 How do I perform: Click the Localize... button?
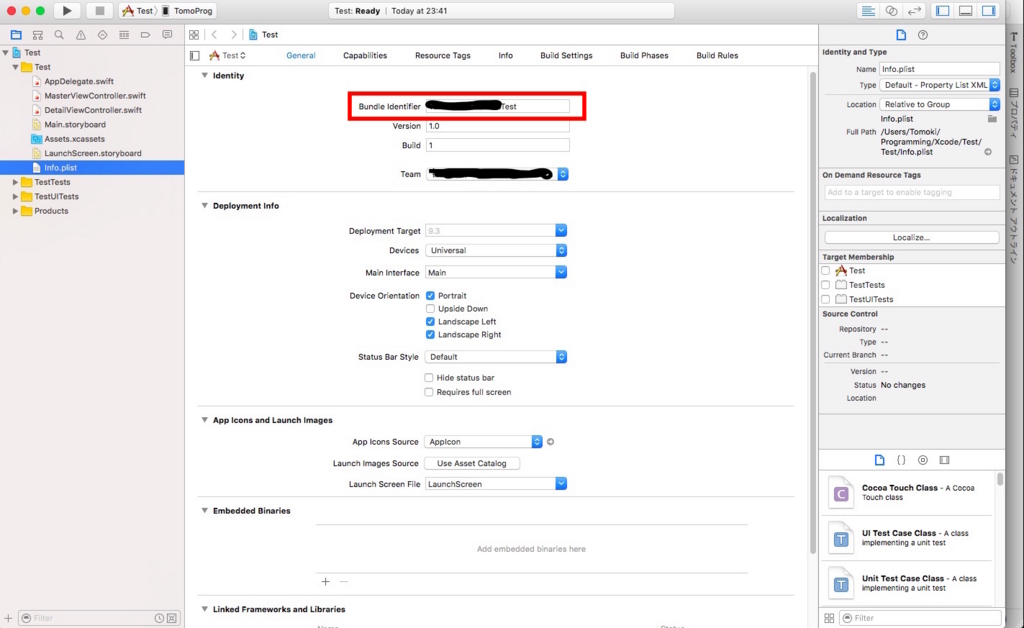pos(911,238)
